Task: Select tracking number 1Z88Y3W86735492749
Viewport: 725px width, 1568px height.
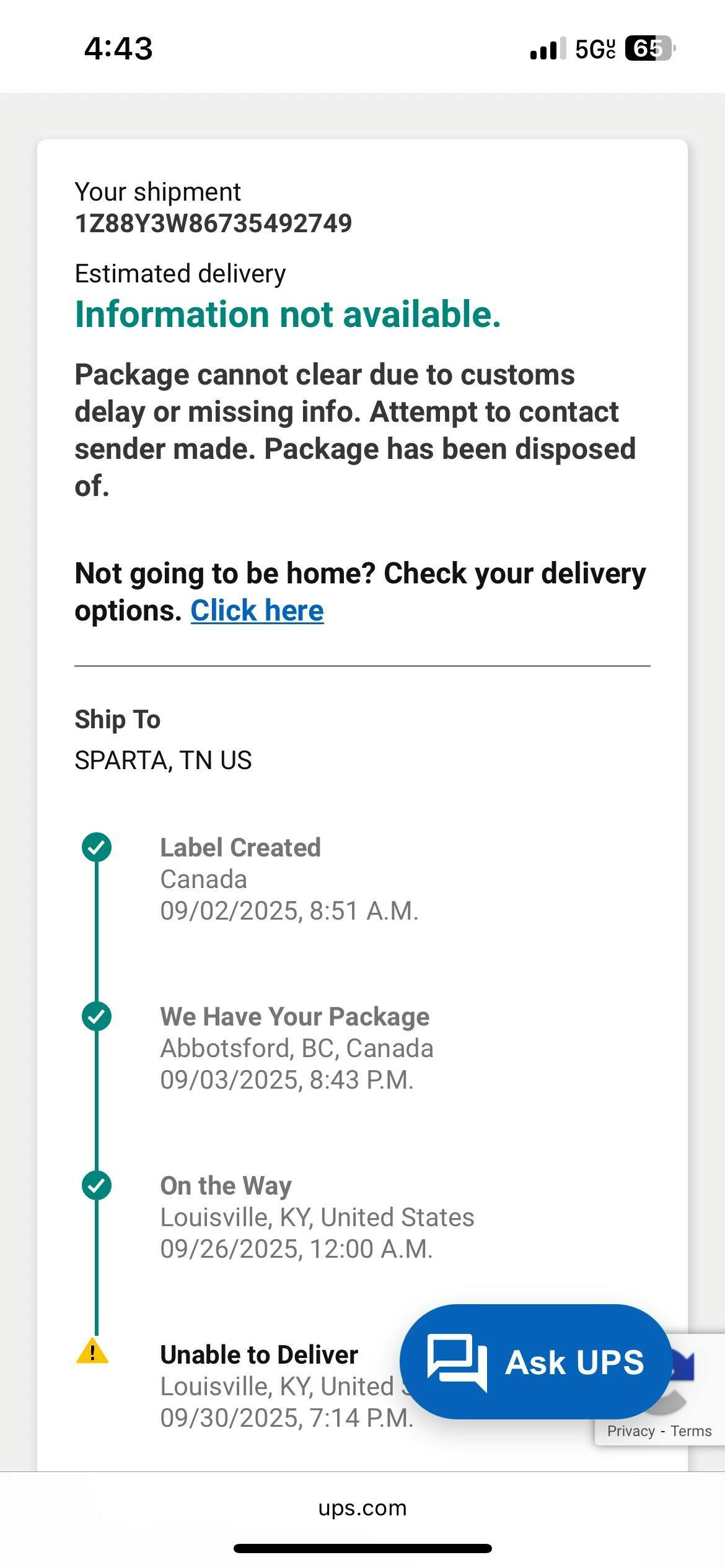Action: [x=213, y=224]
